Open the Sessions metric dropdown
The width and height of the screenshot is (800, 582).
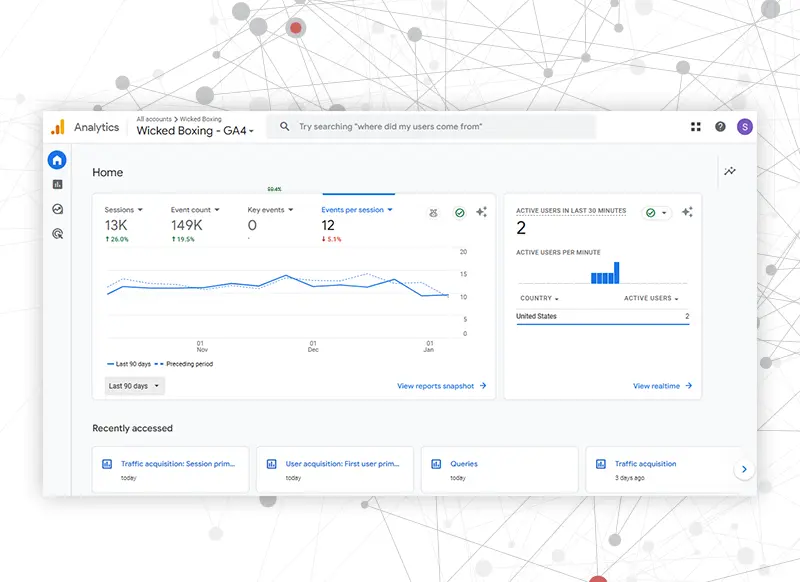tap(124, 210)
